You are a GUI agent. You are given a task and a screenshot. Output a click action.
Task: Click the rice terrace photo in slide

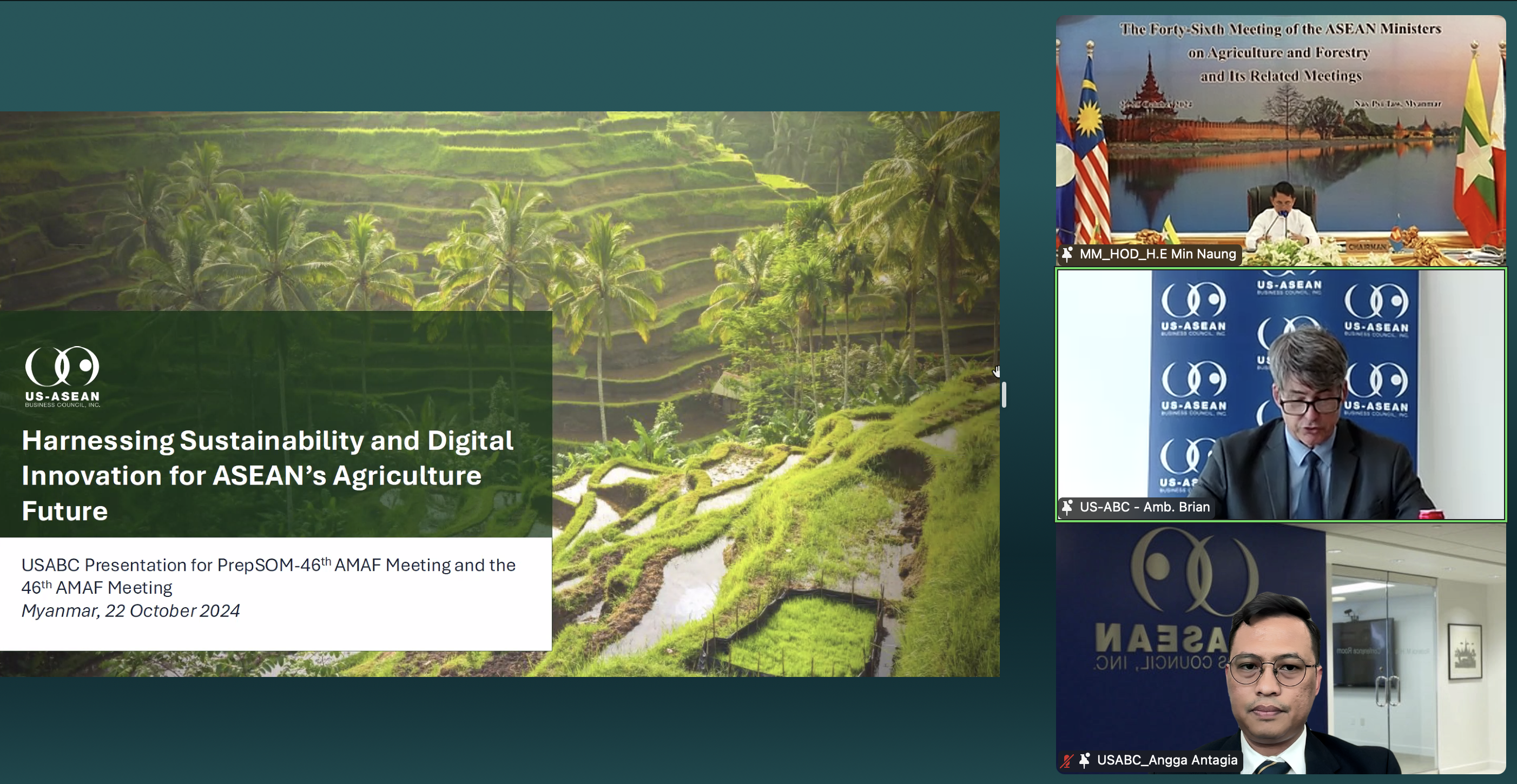point(776,394)
